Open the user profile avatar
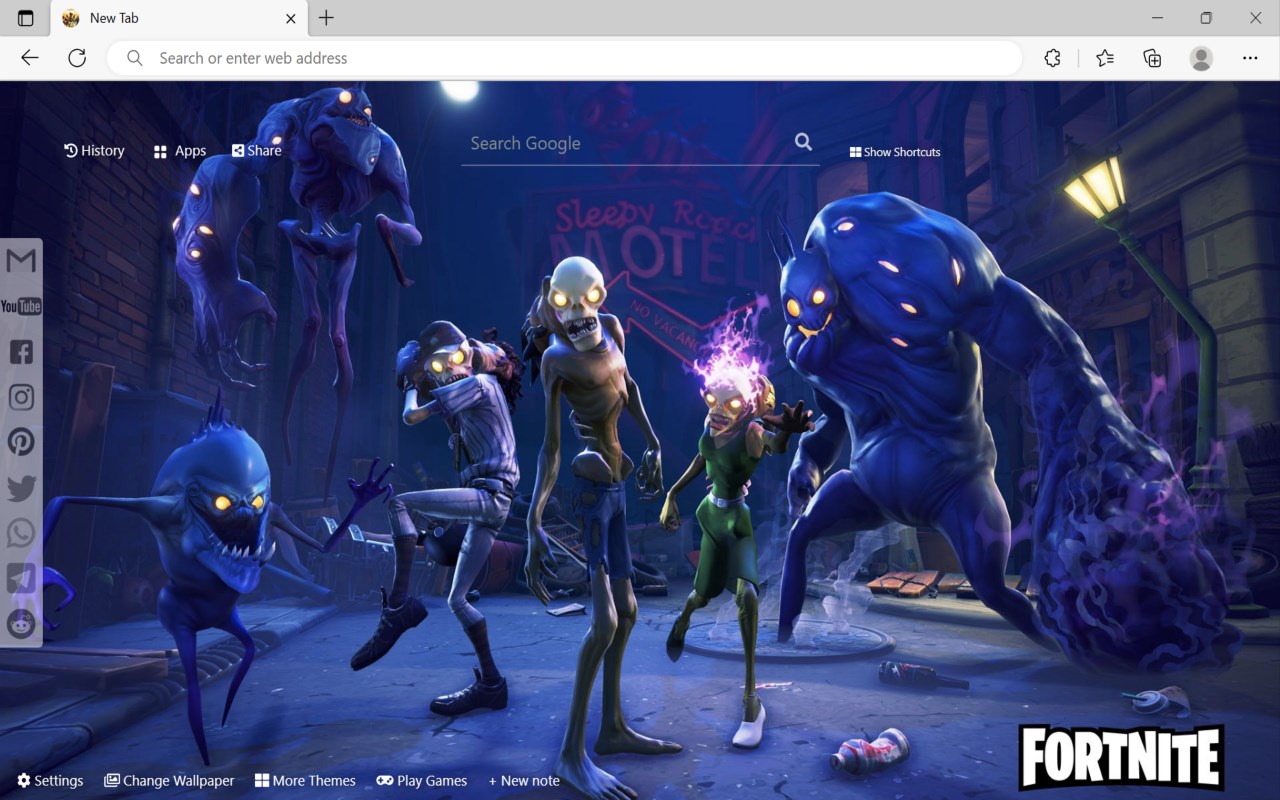 pos(1201,58)
